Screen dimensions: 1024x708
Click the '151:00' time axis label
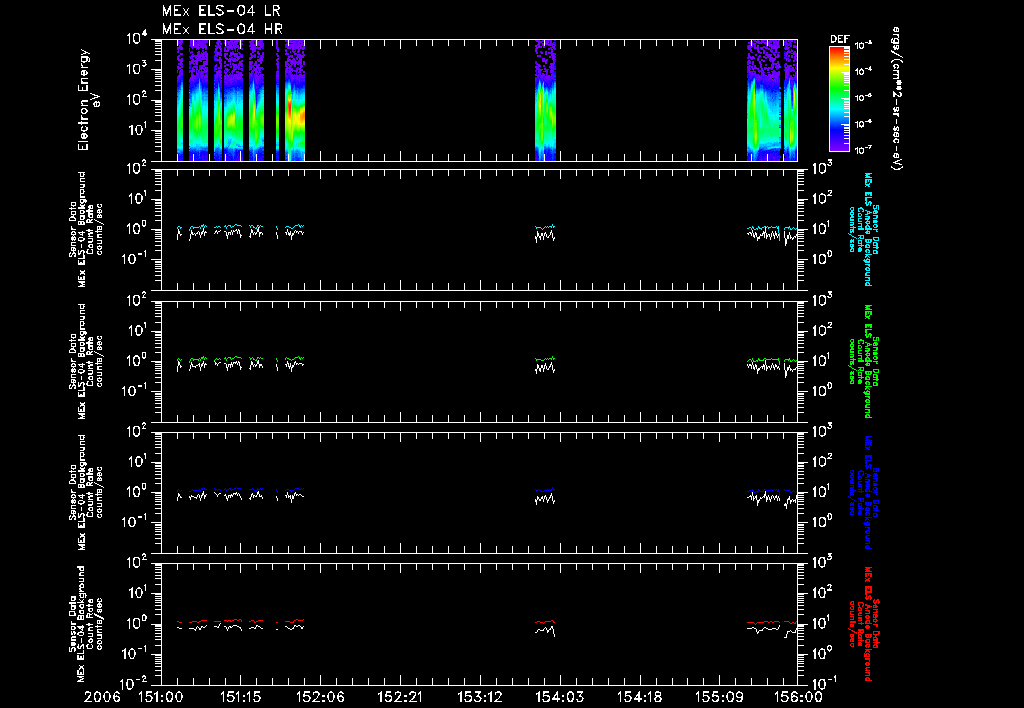point(161,697)
